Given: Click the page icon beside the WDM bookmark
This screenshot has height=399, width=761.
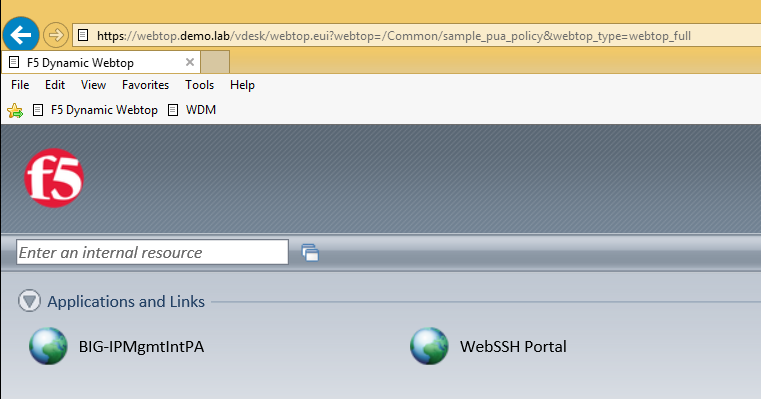Looking at the screenshot, I should click(x=173, y=110).
